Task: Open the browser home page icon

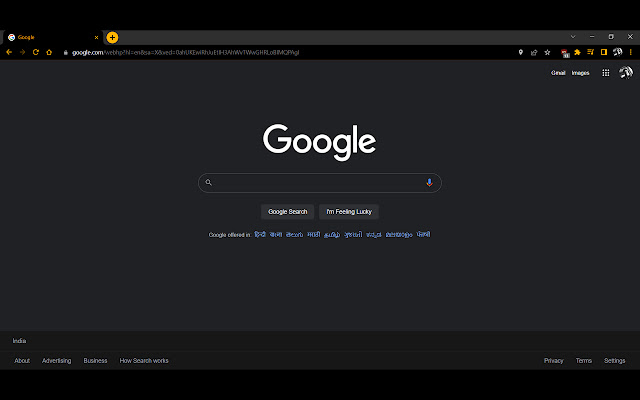Action: click(49, 52)
